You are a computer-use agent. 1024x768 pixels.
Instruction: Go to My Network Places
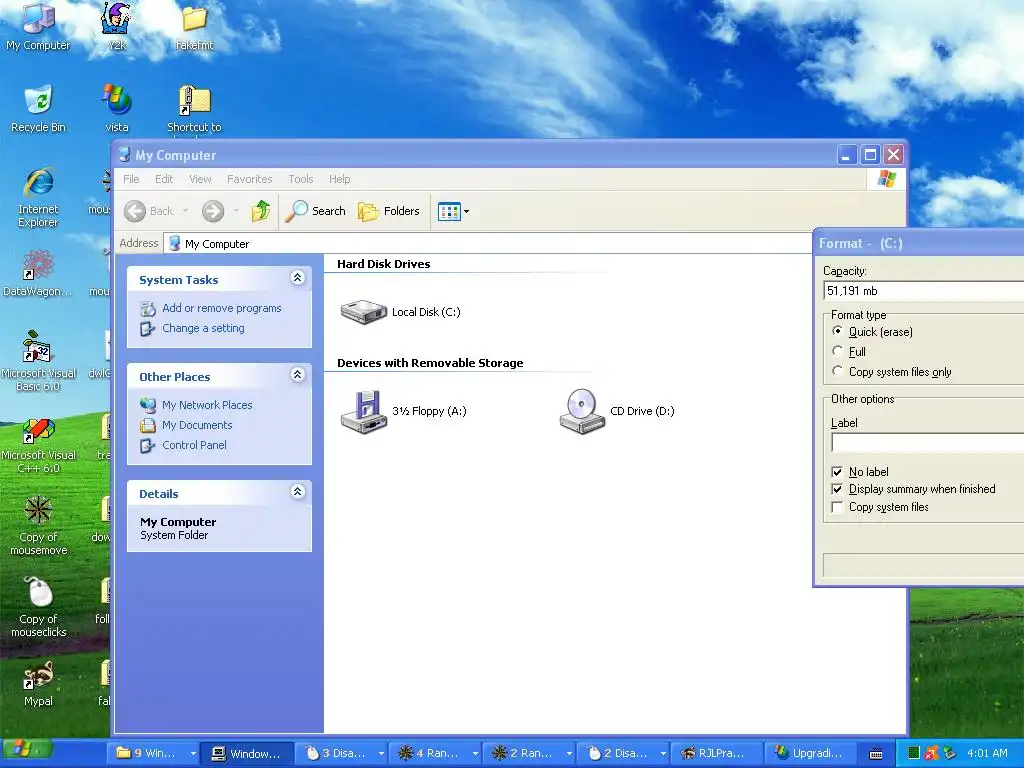[207, 405]
